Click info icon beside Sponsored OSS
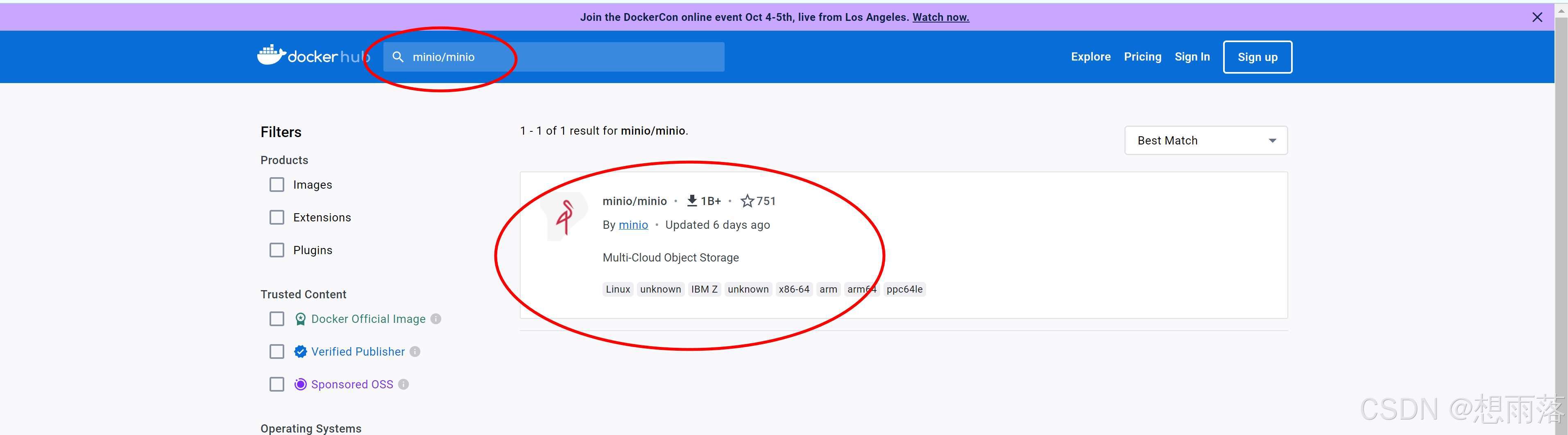This screenshot has height=435, width=1568. coord(403,385)
